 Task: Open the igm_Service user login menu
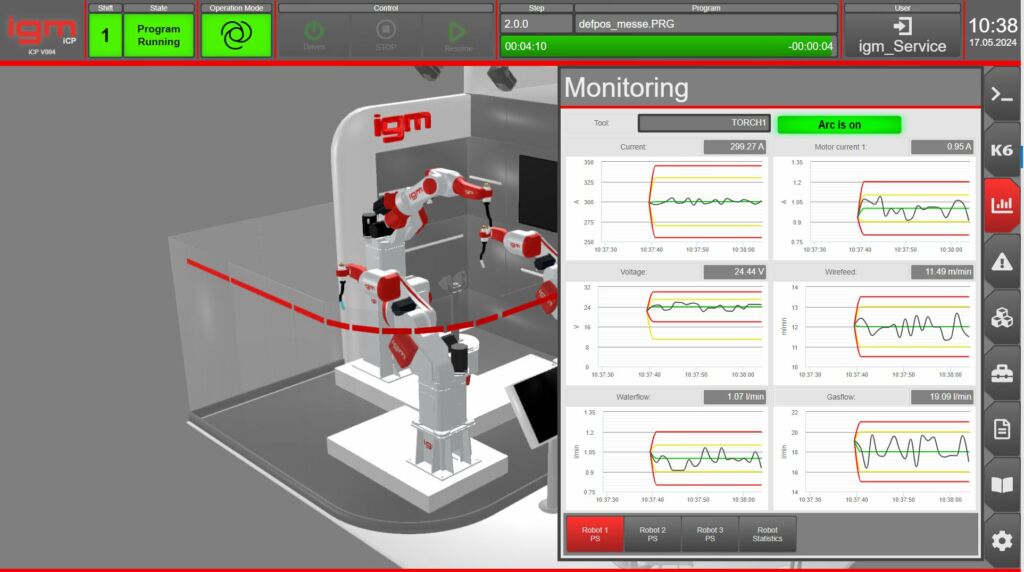[902, 35]
